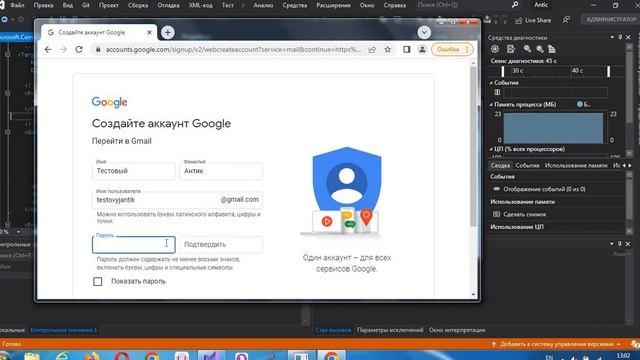Click the 'Live Share' button
The width and height of the screenshot is (640, 360).
[533, 20]
